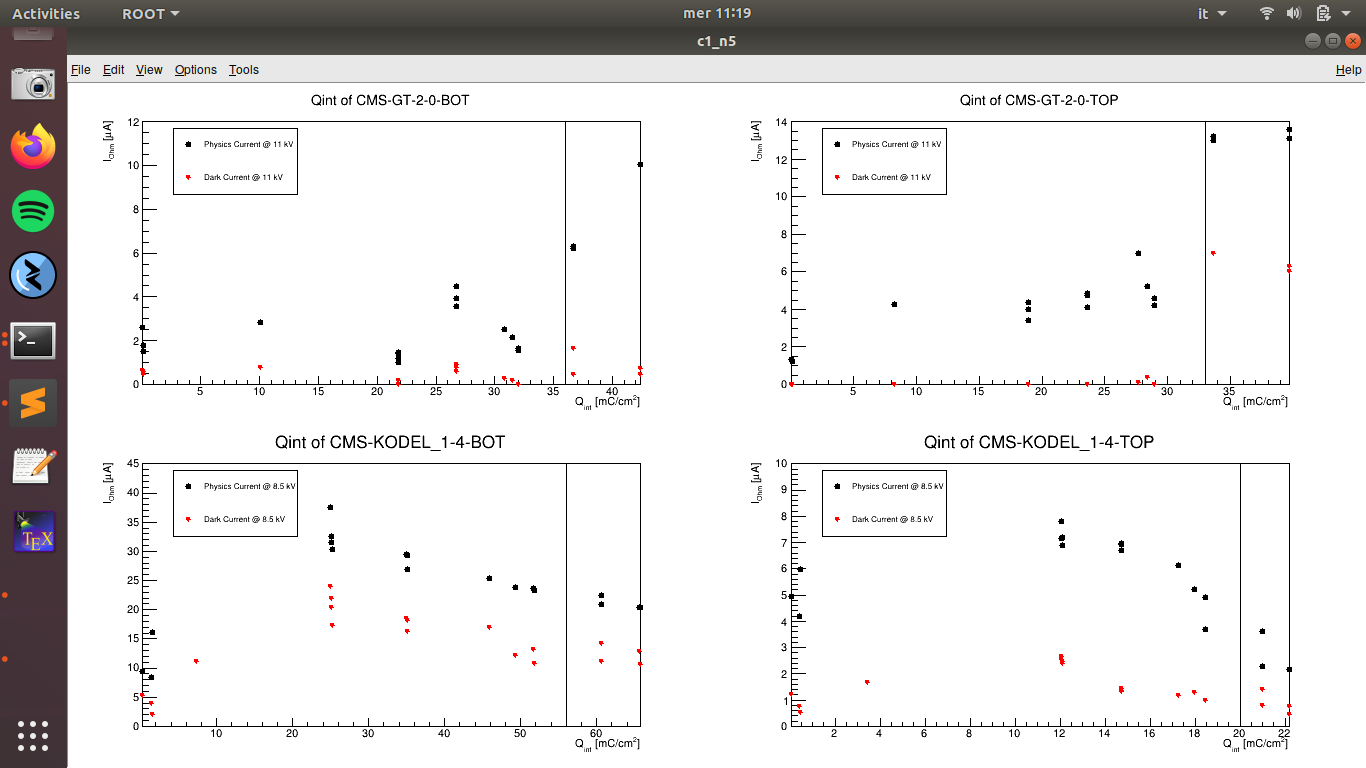
Task: Expand the ROOT application menu
Action: 151,14
